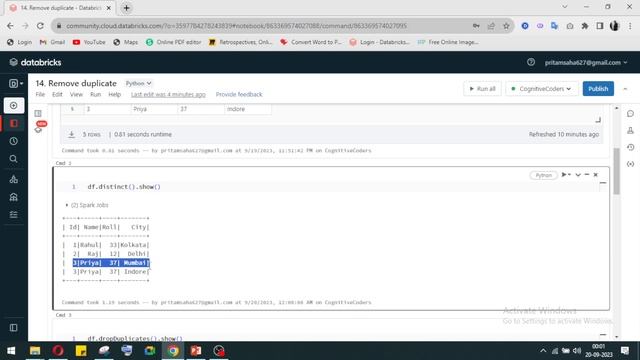The image size is (640, 360).
Task: Click the '5 rows' result count
Action: [x=91, y=134]
